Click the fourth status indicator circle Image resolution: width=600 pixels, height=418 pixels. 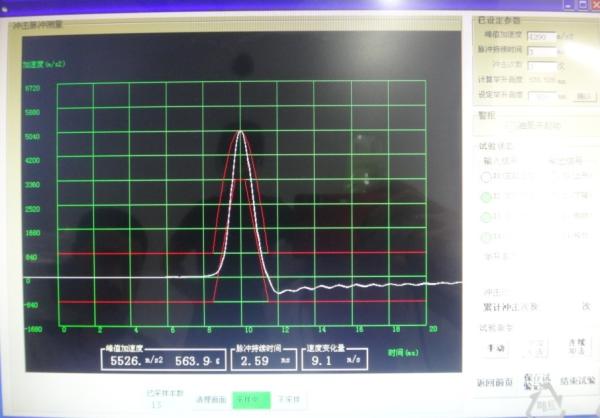(x=486, y=237)
